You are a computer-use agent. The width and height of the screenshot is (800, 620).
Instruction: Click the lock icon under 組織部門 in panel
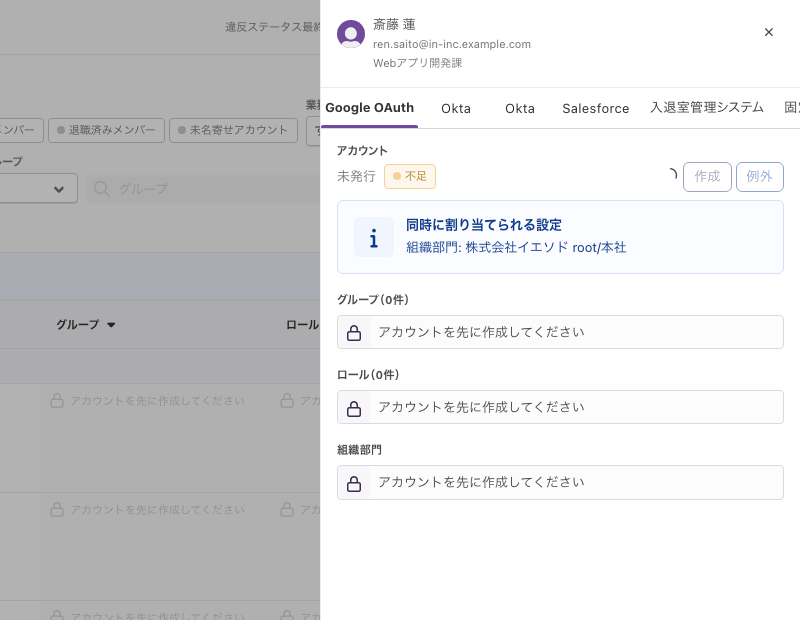(x=354, y=483)
